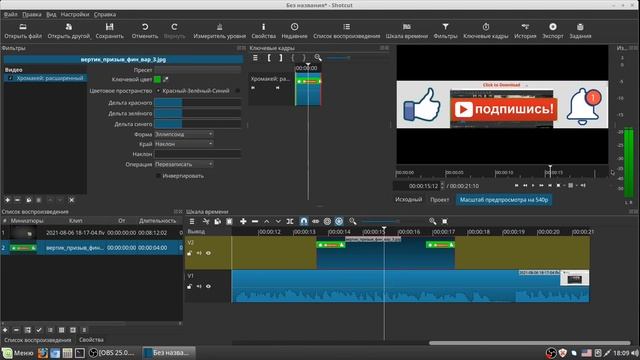Image resolution: width=640 pixels, height=360 pixels.
Task: Open the Вид menu
Action: pos(51,14)
